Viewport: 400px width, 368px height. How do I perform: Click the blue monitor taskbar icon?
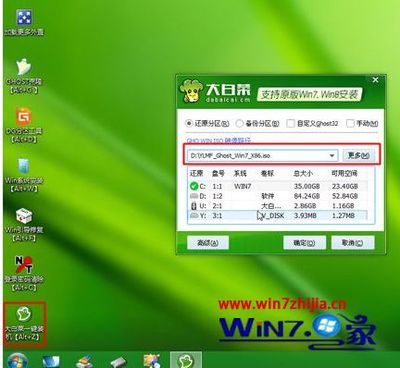(x=51, y=362)
